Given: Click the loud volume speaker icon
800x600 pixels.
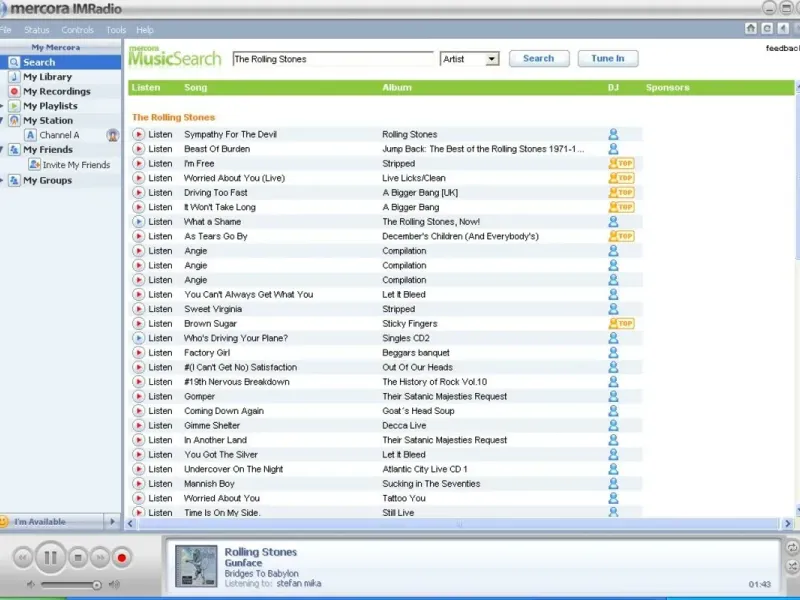Looking at the screenshot, I should 114,585.
